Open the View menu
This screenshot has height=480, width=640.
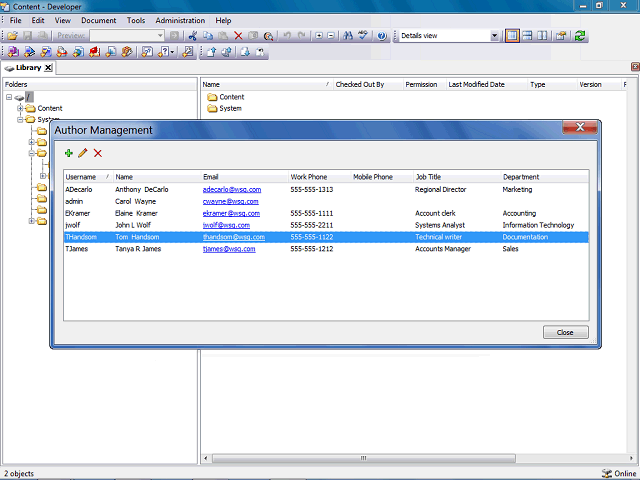click(x=62, y=20)
